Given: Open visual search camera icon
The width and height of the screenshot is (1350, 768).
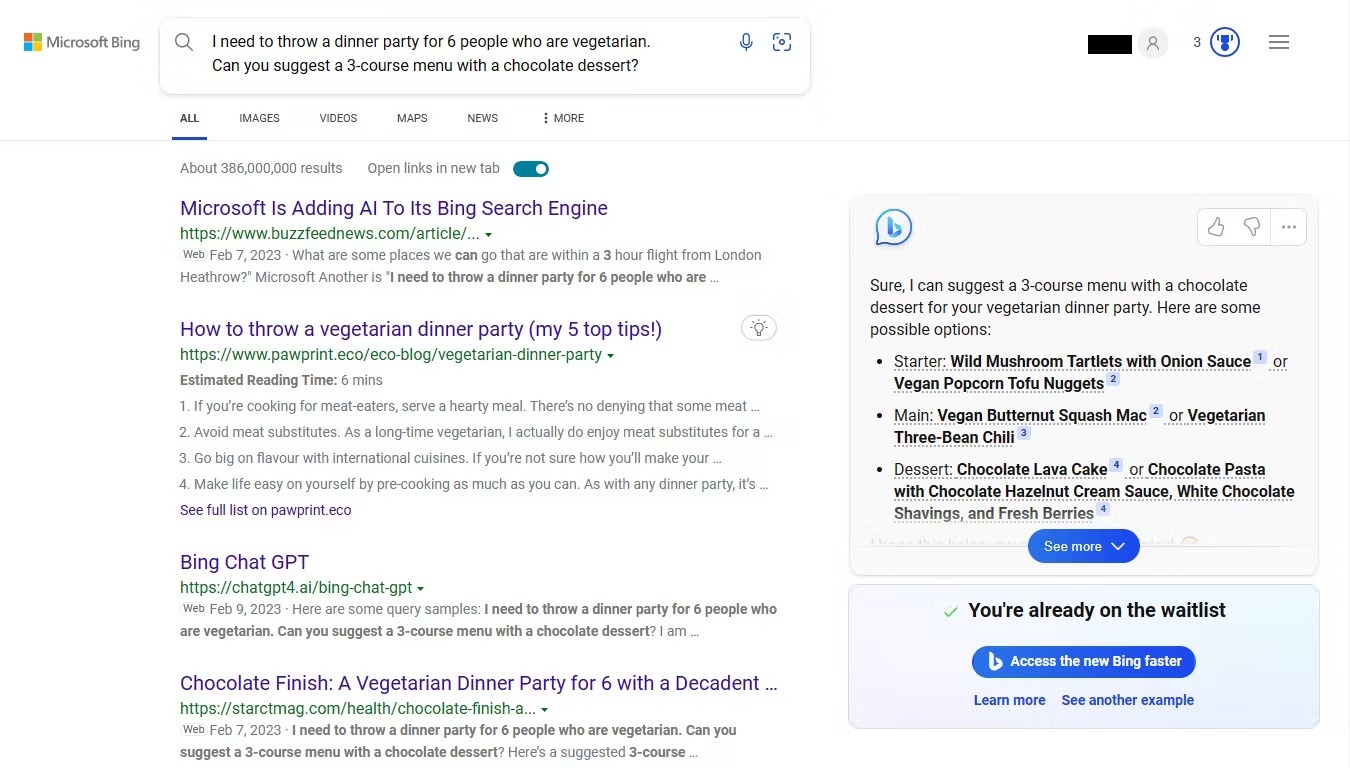Looking at the screenshot, I should (x=782, y=42).
